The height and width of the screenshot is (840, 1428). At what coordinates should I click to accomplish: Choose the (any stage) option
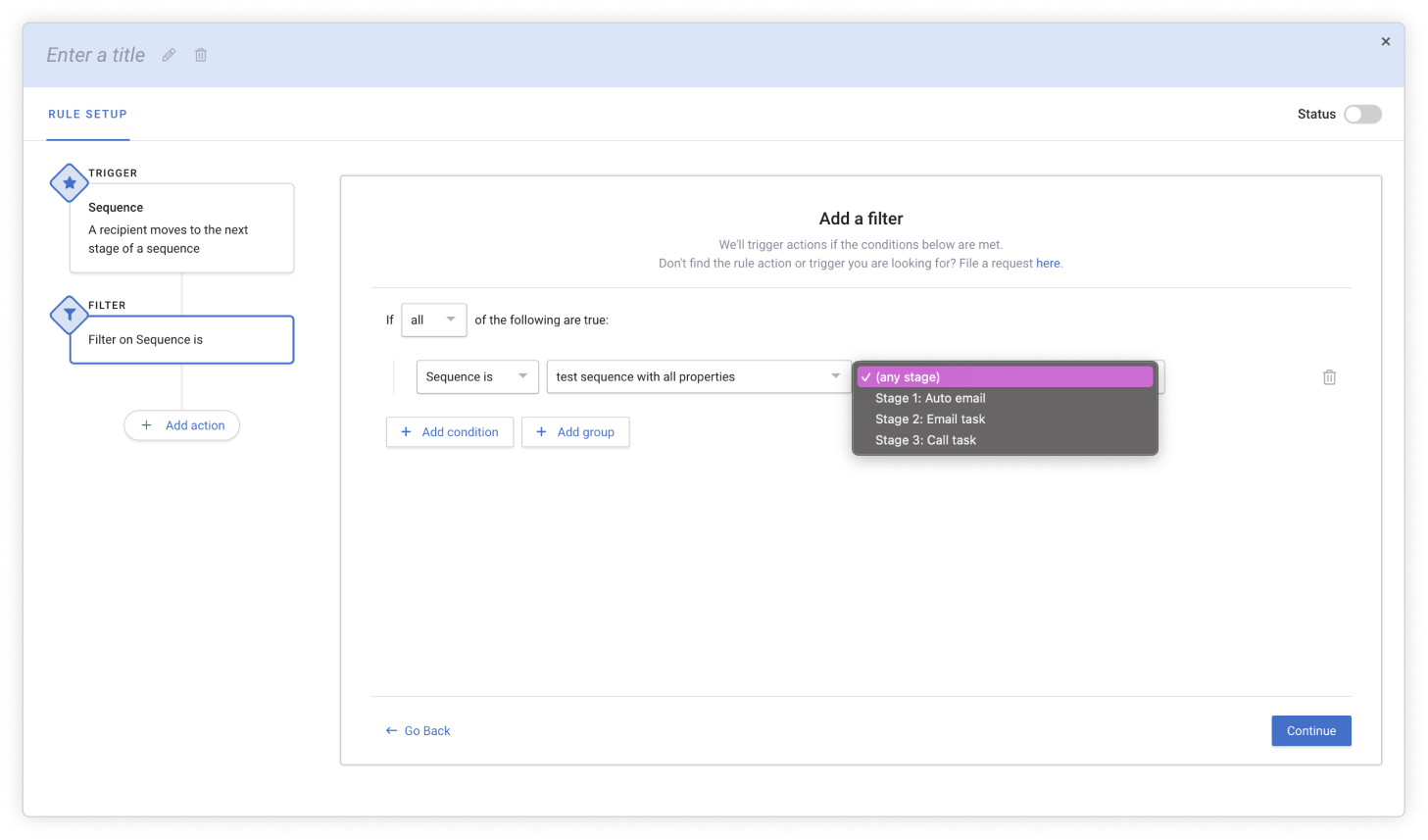point(1005,376)
